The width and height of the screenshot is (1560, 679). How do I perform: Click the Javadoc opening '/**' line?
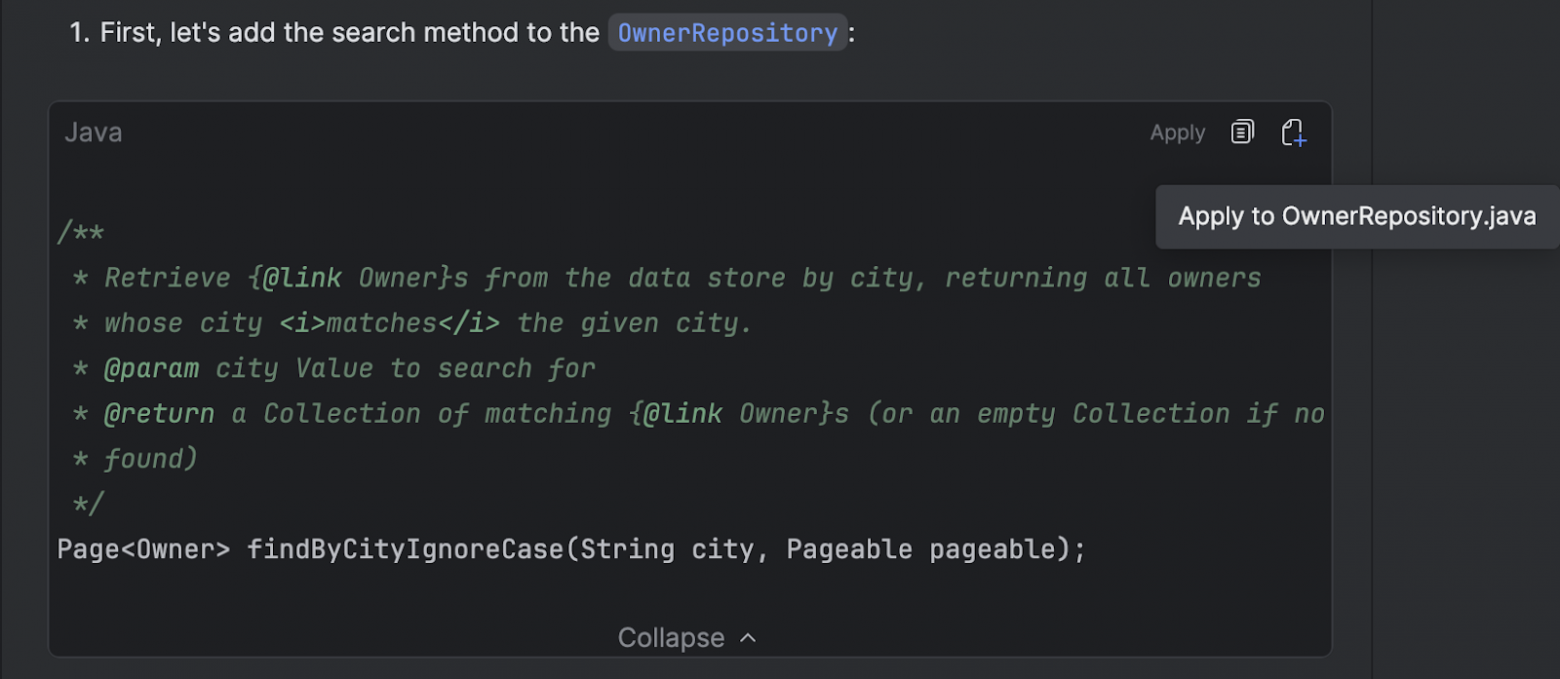(x=81, y=233)
